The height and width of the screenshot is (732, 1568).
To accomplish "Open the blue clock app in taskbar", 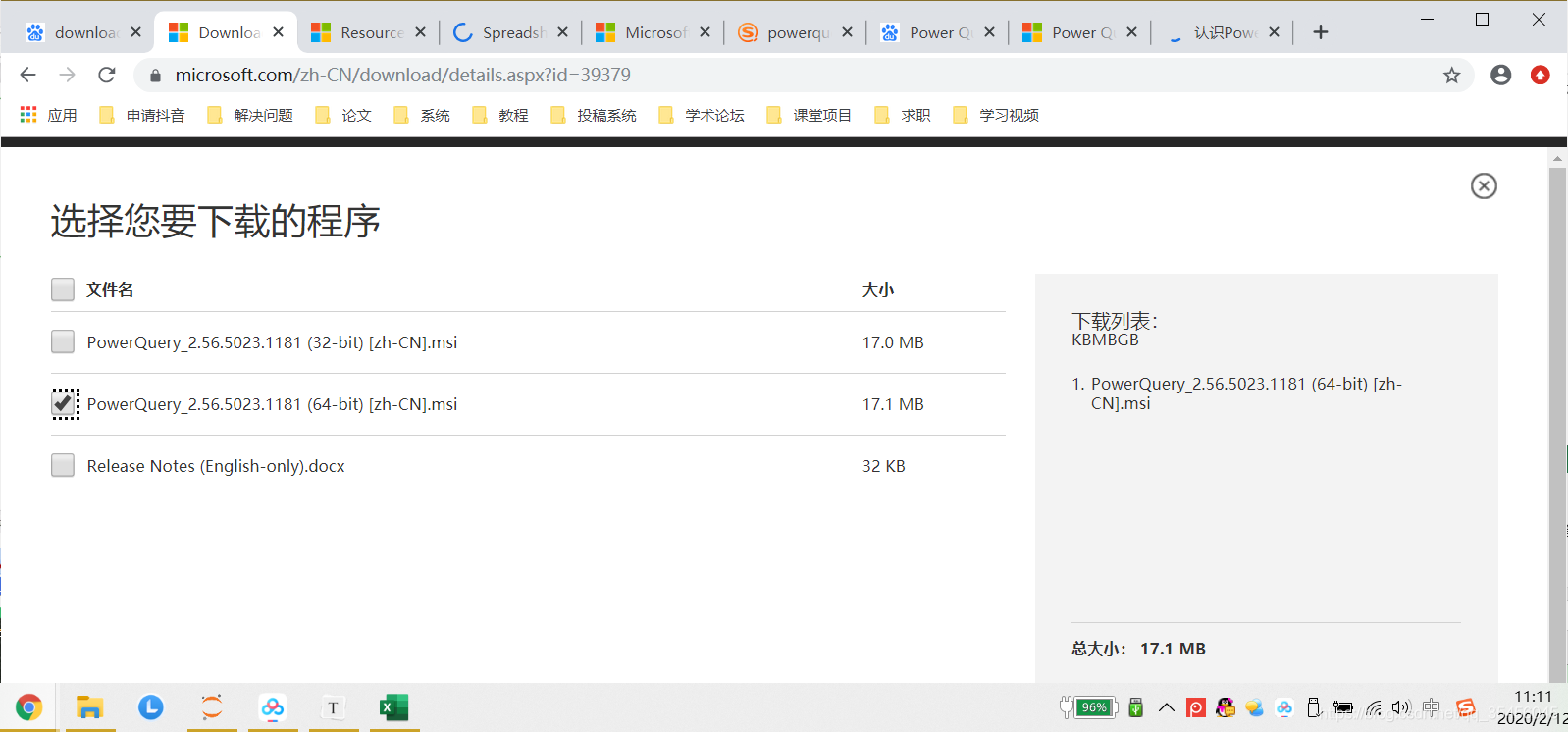I will tap(151, 707).
